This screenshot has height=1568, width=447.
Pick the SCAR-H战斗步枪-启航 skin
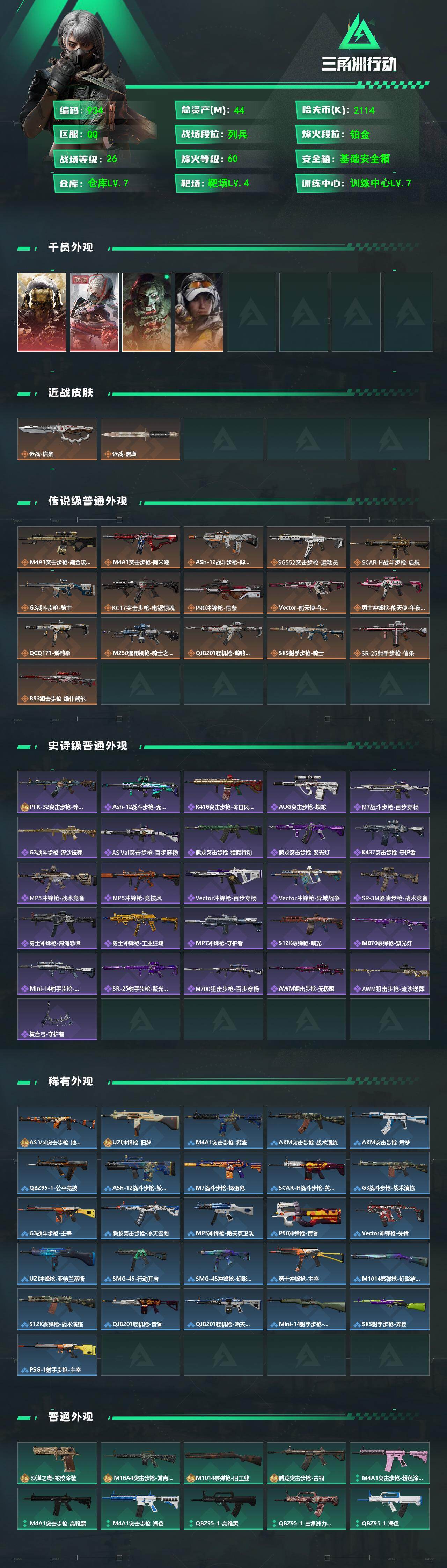point(389,547)
